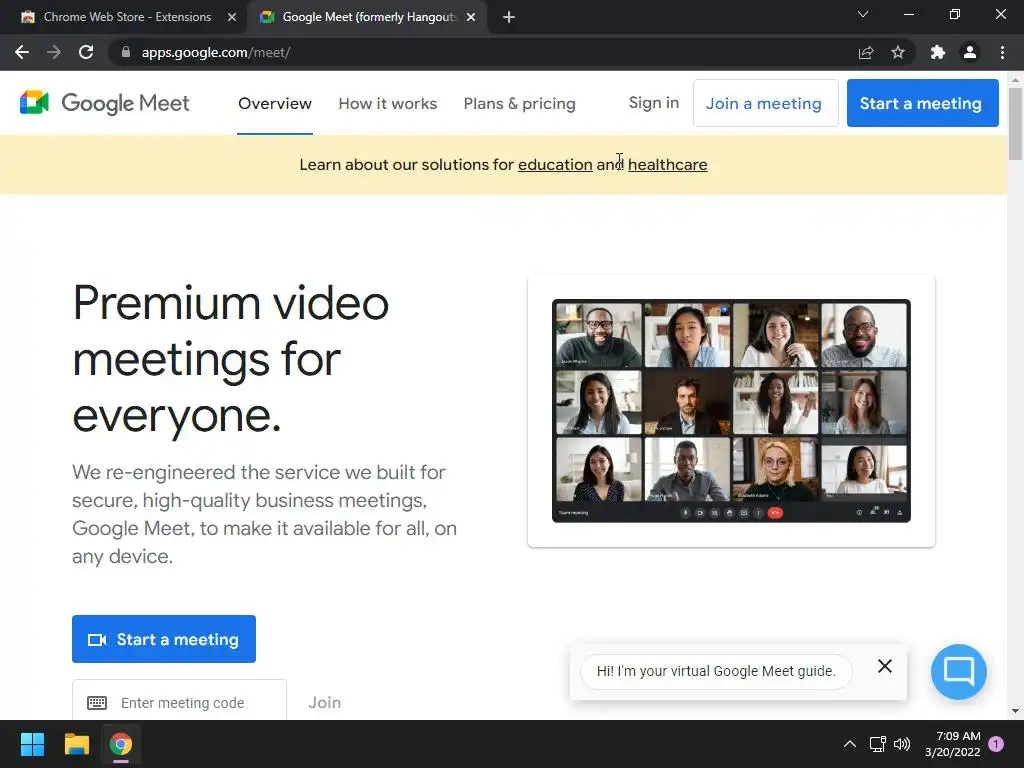Open File Explorer from taskbar
1024x768 pixels.
tap(76, 744)
